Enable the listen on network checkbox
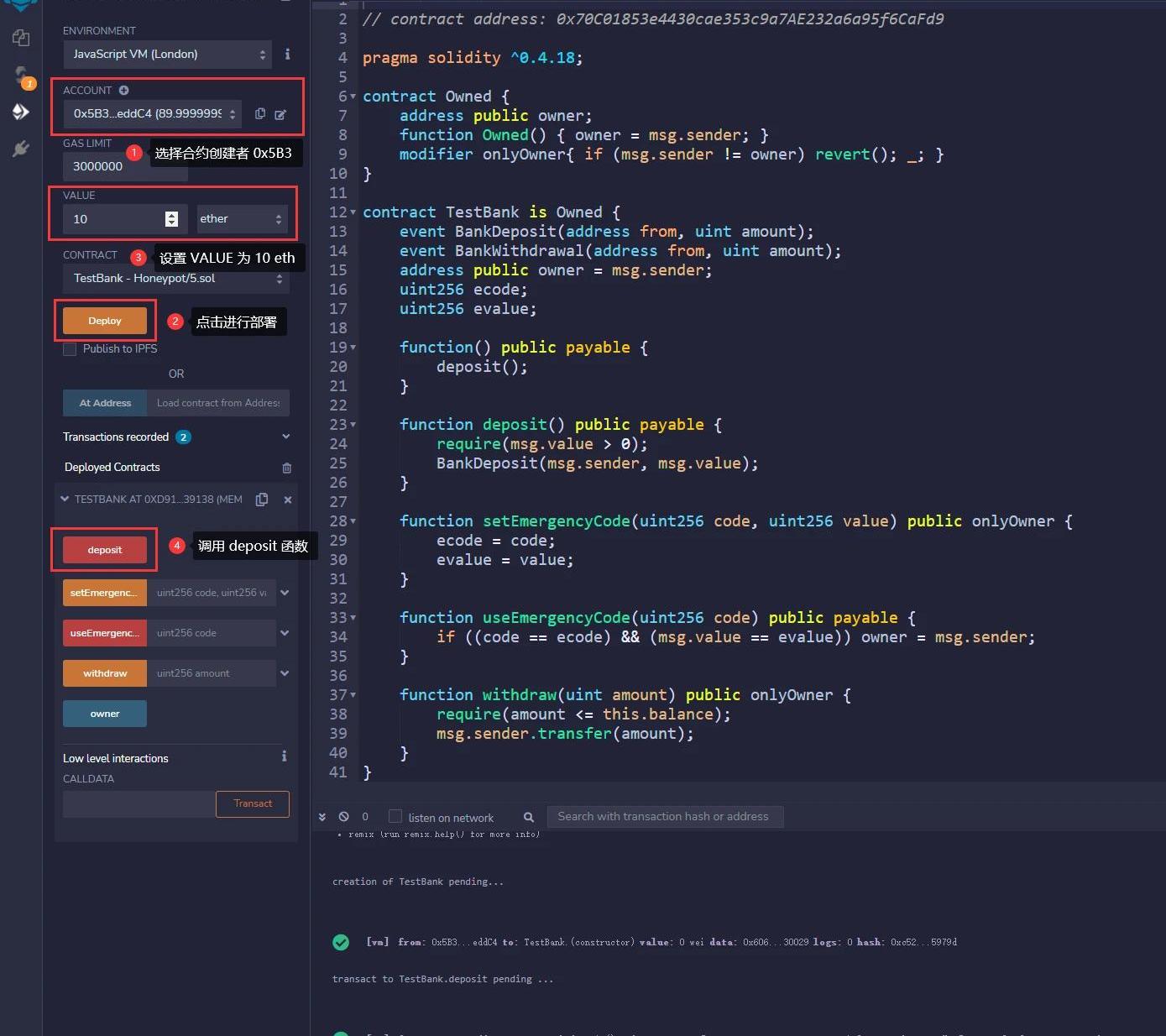The image size is (1166, 1036). tap(395, 816)
